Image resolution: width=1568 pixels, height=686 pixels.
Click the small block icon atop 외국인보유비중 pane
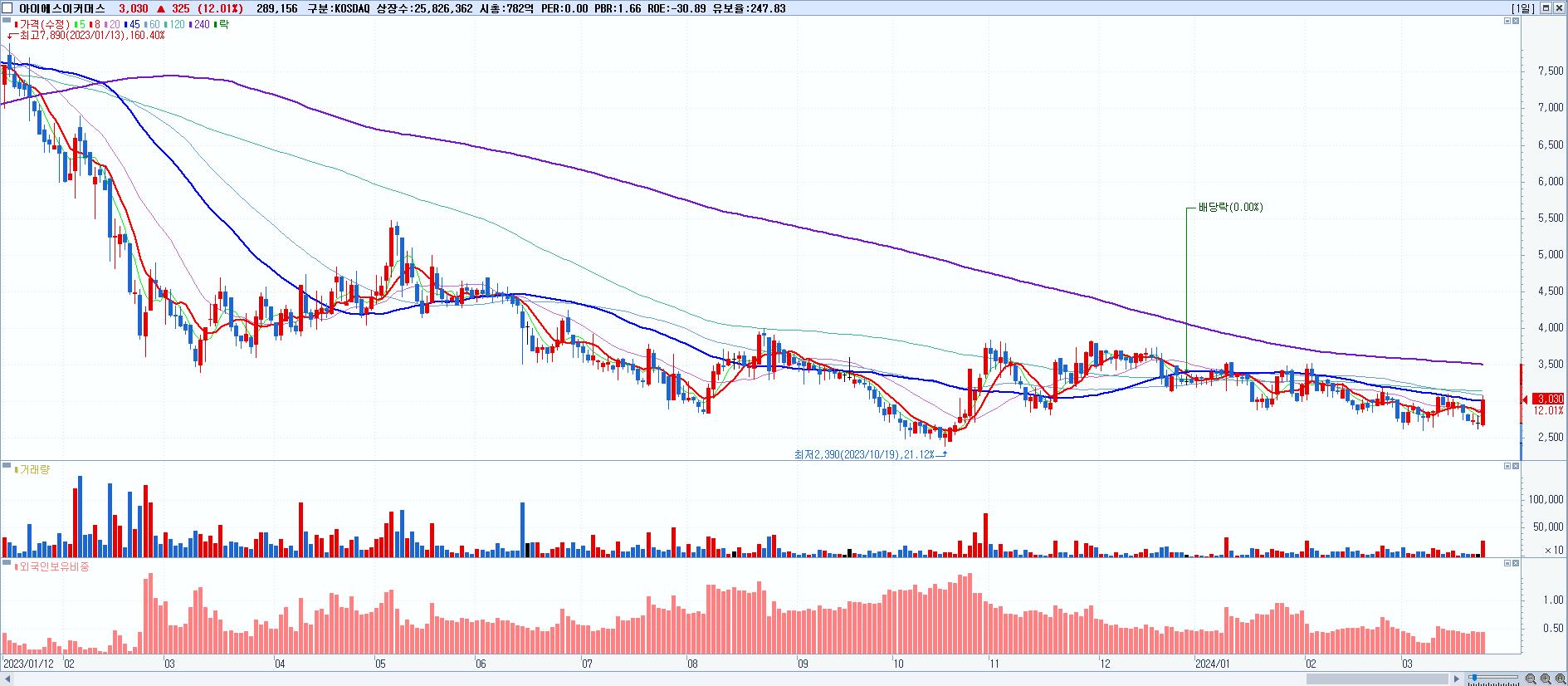click(x=7, y=563)
